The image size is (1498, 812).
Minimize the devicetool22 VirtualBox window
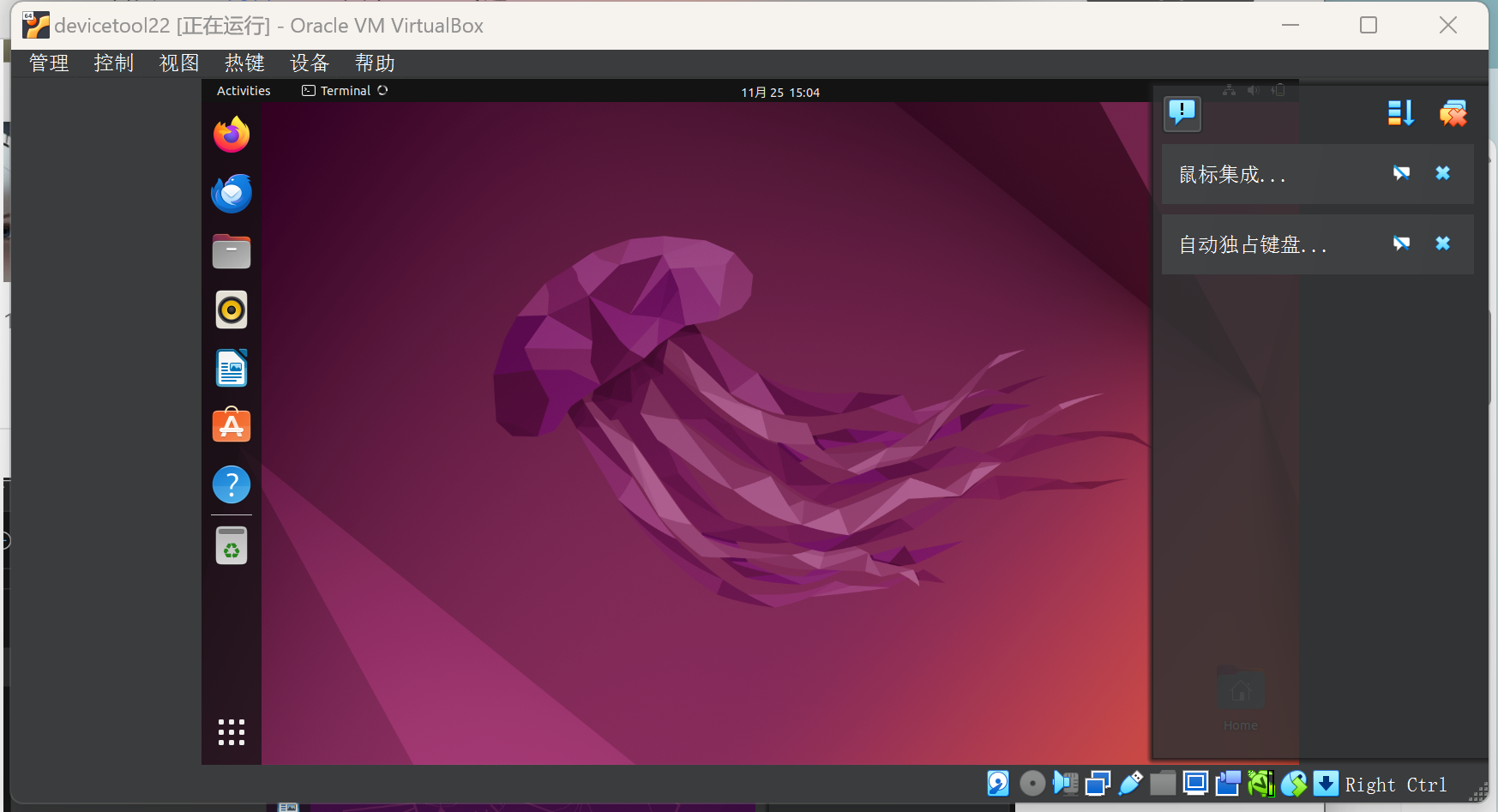coord(1290,25)
